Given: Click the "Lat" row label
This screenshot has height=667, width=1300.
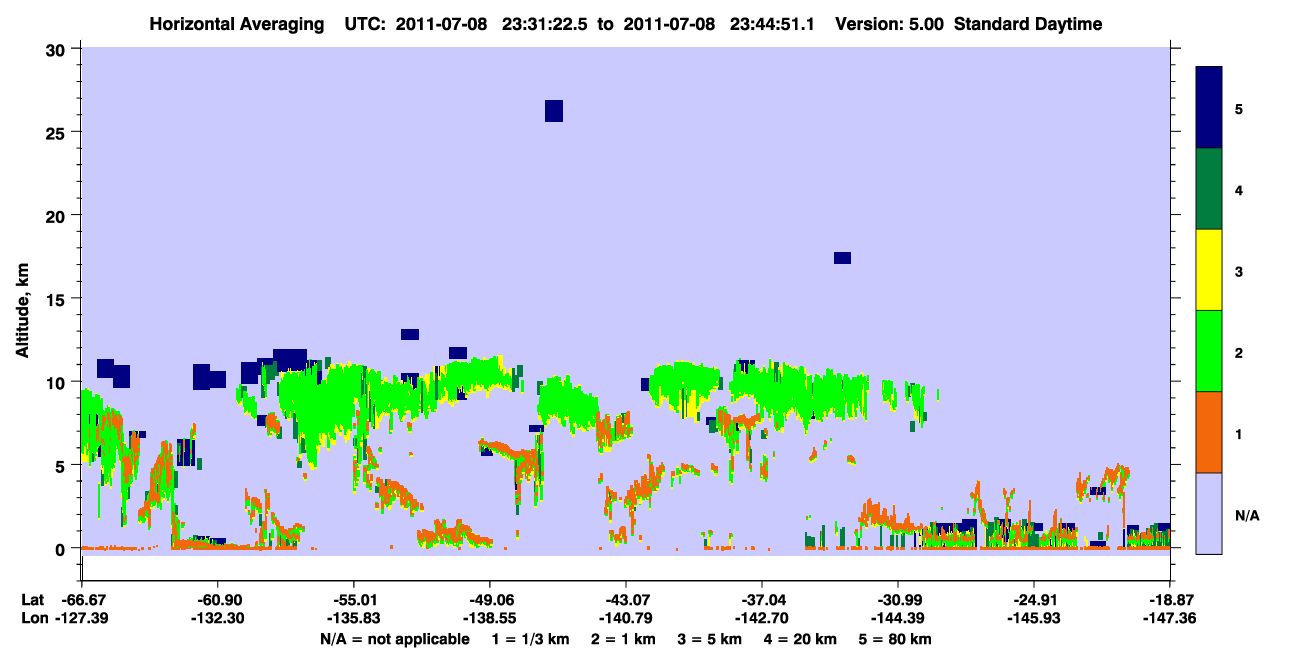Looking at the screenshot, I should coord(32,600).
